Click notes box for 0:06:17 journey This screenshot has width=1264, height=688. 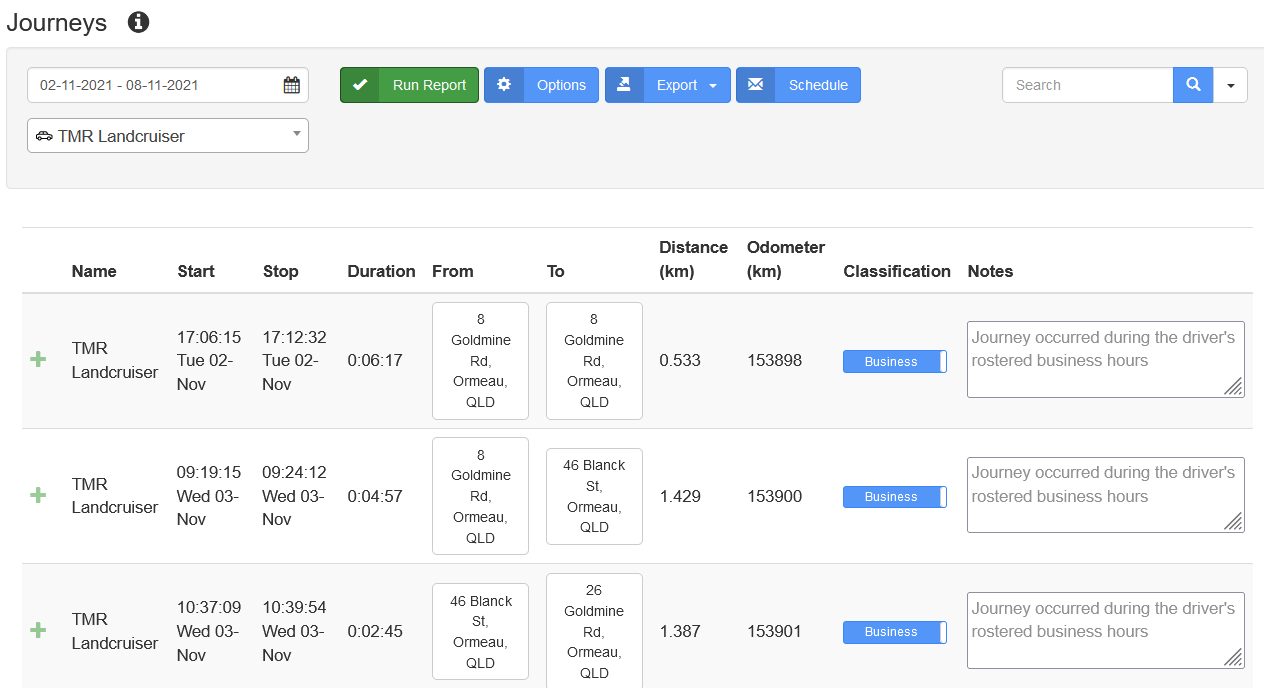point(1105,359)
